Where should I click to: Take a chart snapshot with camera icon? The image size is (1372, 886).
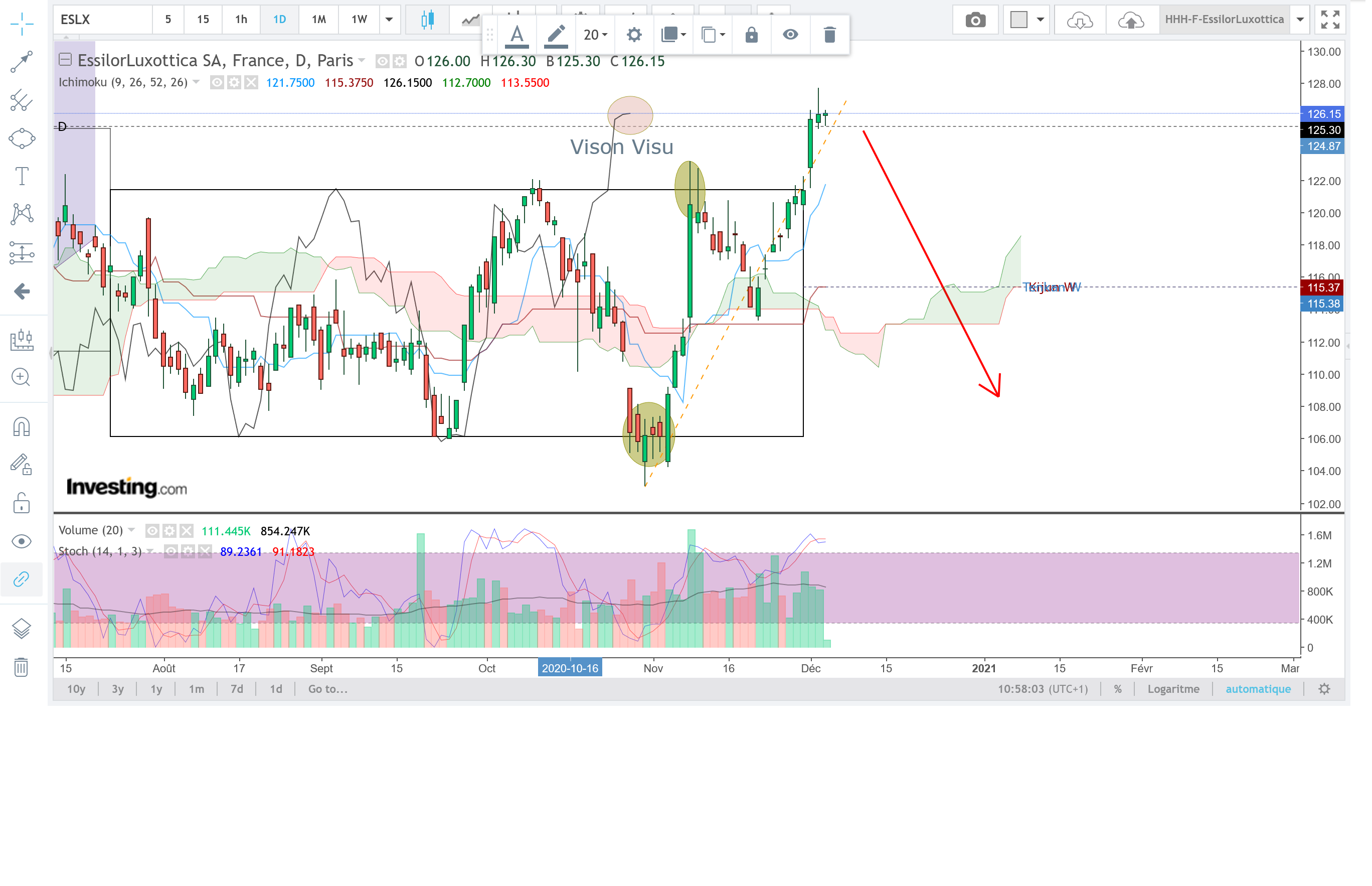tap(975, 21)
